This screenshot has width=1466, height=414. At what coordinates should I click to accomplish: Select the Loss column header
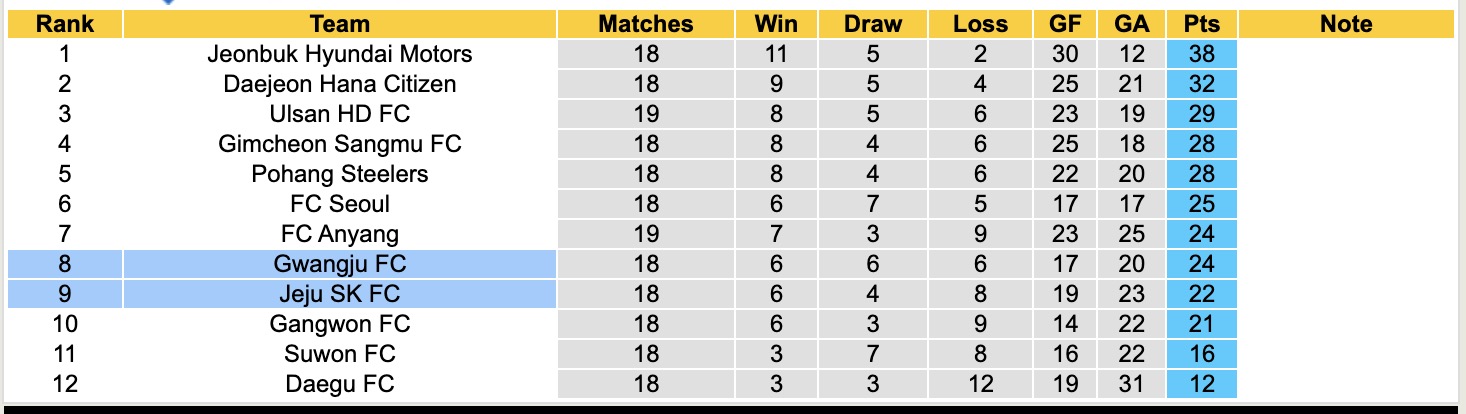[979, 24]
